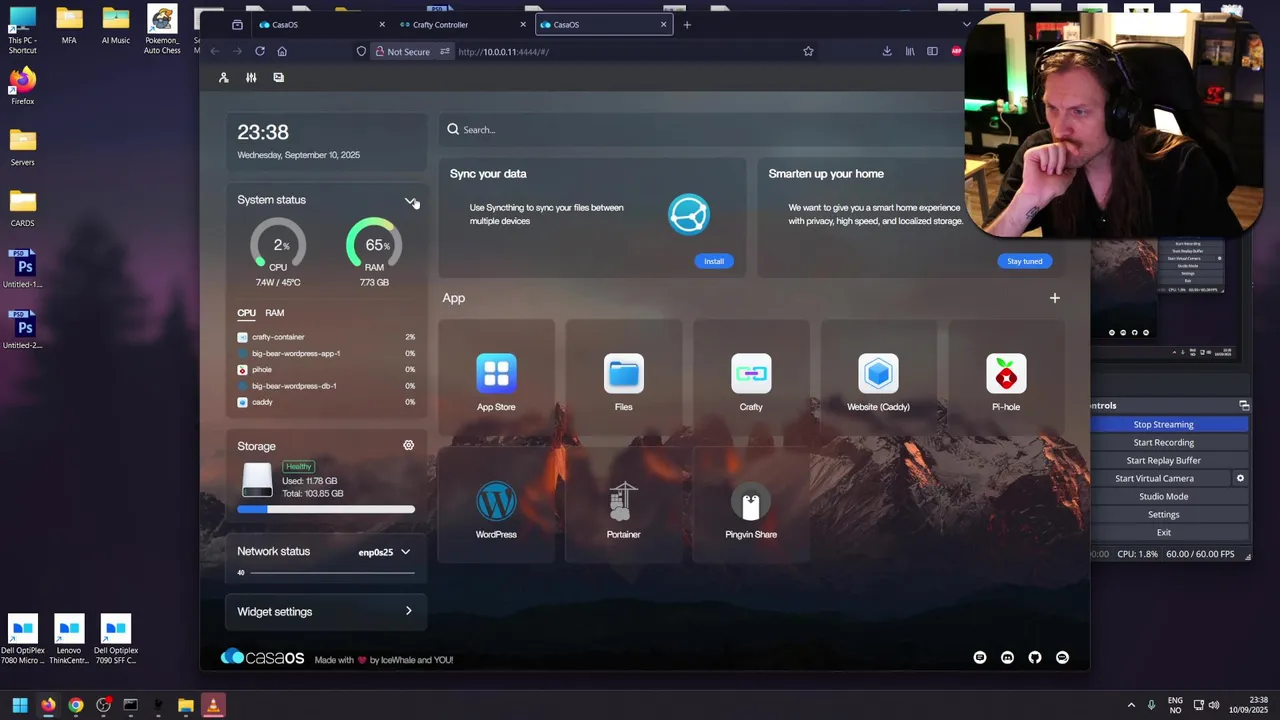Screen dimensions: 1280x720
Task: Open volume control in system tray
Action: tap(1215, 705)
